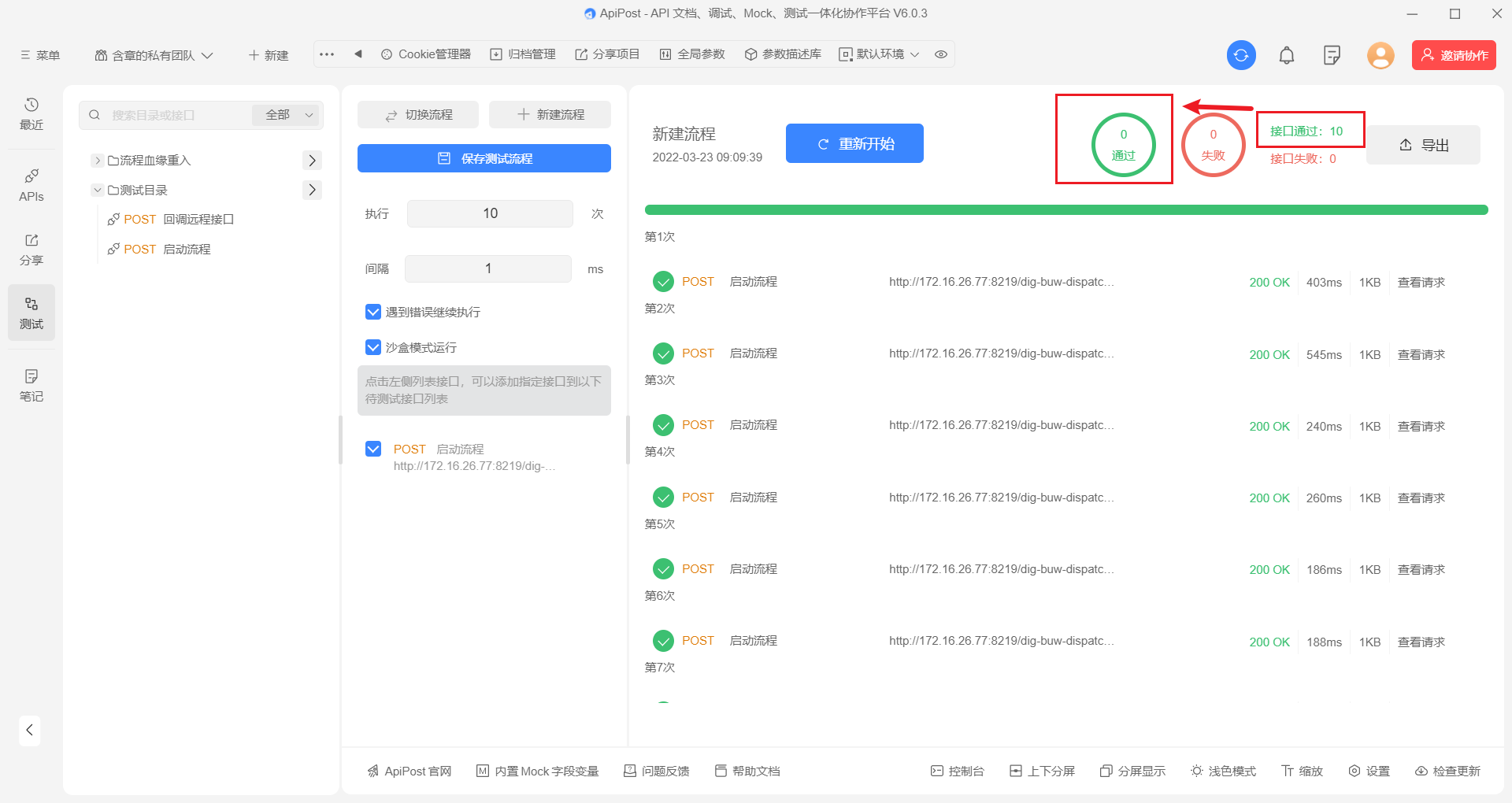Focus the 搜索目录或接口 search field
The height and width of the screenshot is (803, 1512).
[x=165, y=115]
